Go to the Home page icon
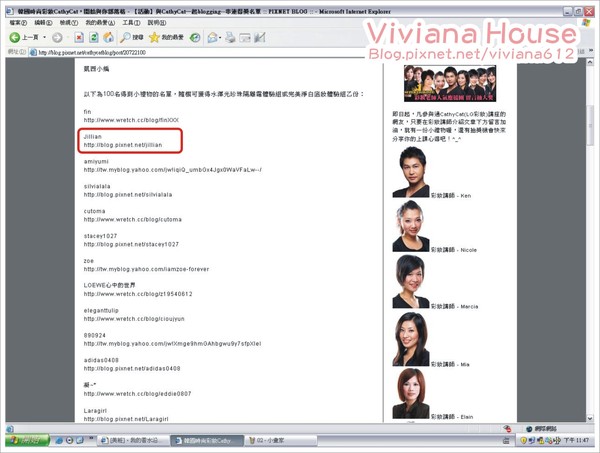 (x=108, y=37)
